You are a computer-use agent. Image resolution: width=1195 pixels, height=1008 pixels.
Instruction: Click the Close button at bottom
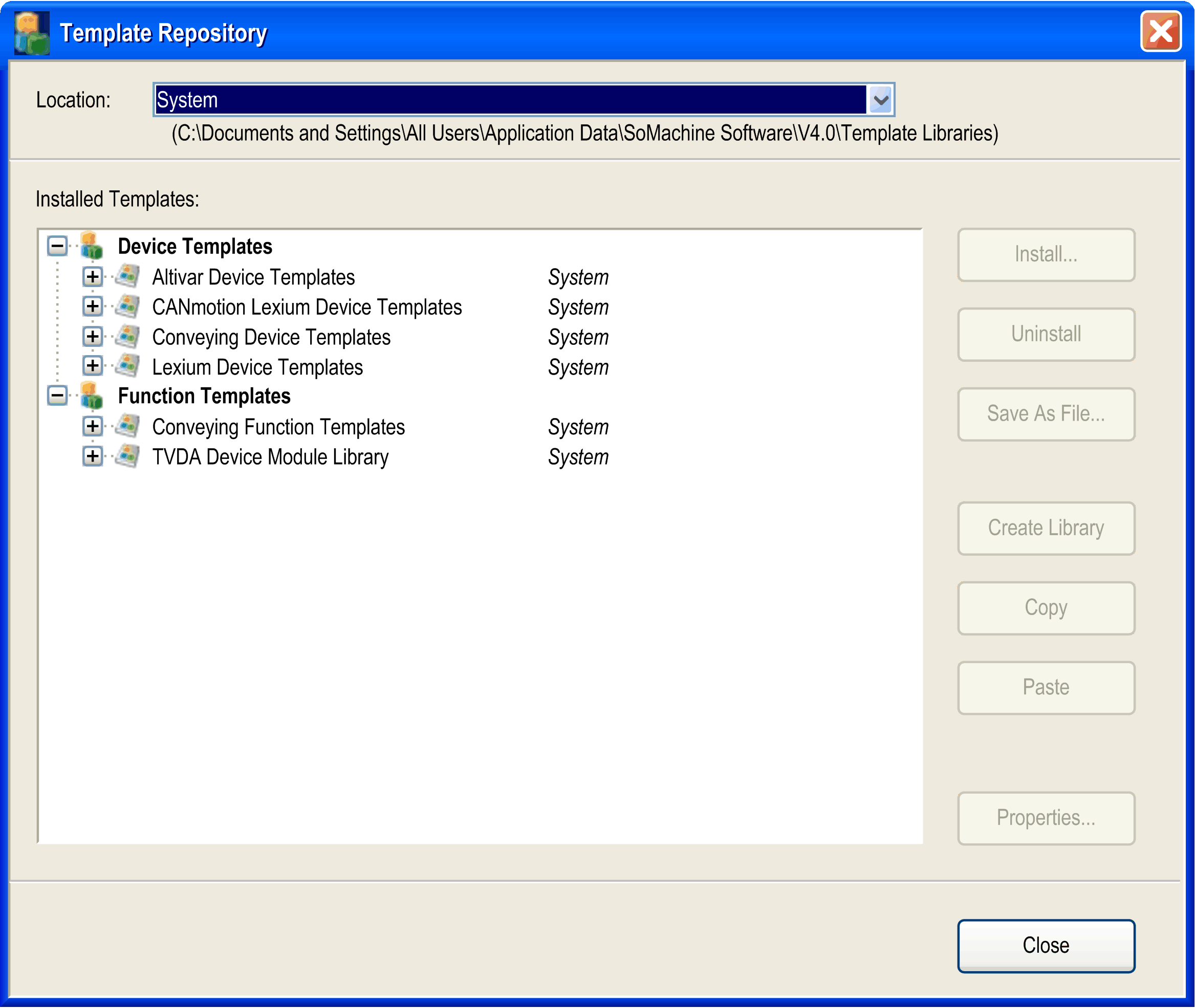[x=1046, y=946]
